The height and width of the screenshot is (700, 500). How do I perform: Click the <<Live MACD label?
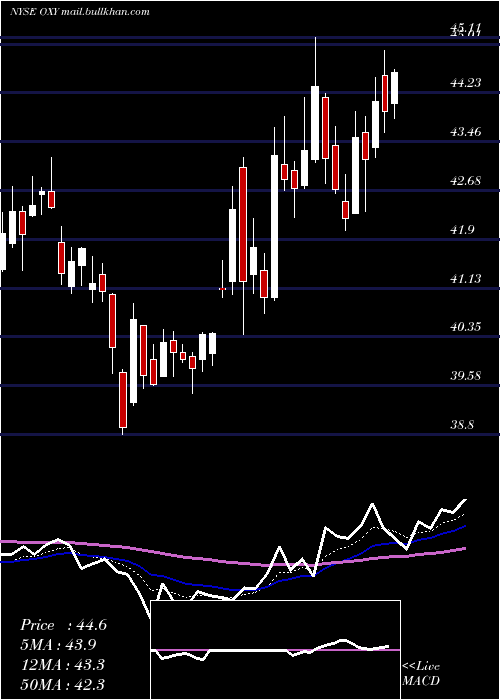[x=421, y=673]
